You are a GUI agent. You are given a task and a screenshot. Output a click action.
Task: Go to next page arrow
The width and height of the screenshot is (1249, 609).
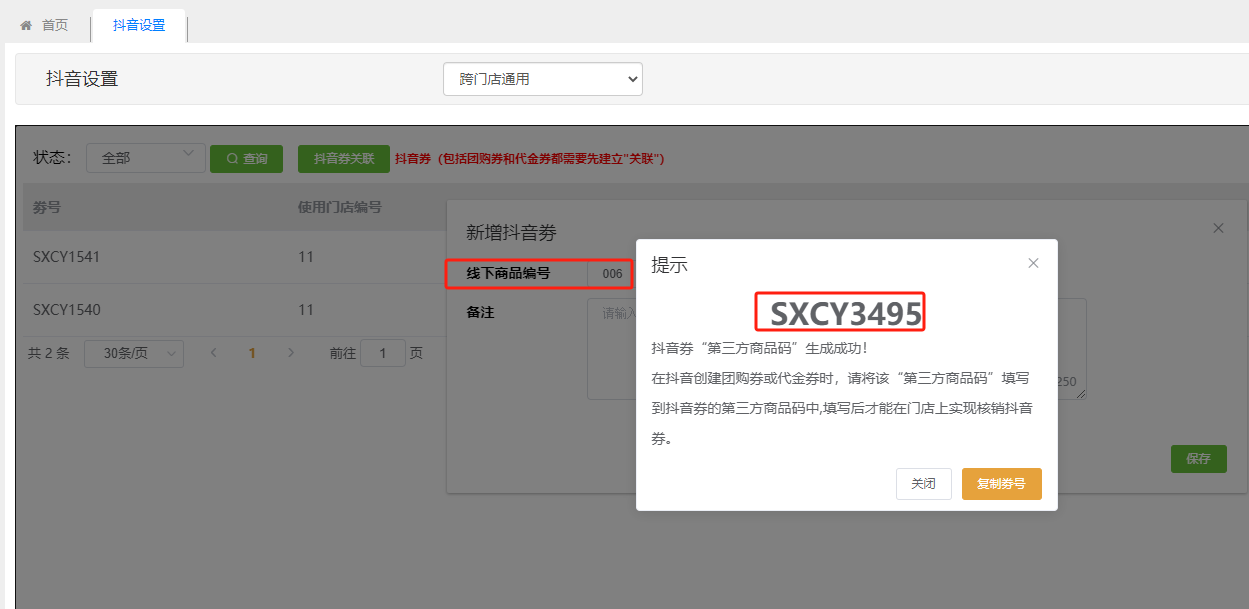[x=291, y=353]
